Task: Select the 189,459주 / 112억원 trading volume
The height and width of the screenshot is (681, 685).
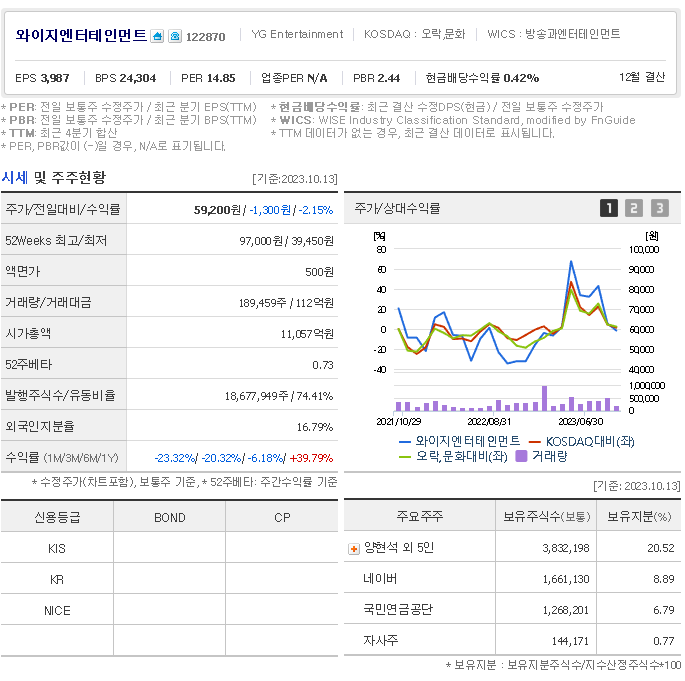Action: click(286, 303)
